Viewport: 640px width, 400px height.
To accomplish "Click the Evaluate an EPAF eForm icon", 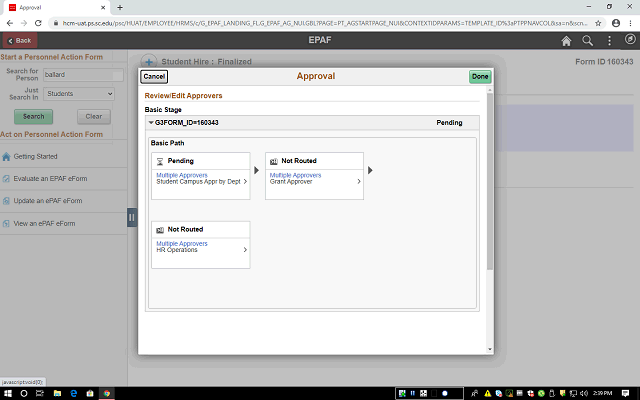I will (6, 179).
